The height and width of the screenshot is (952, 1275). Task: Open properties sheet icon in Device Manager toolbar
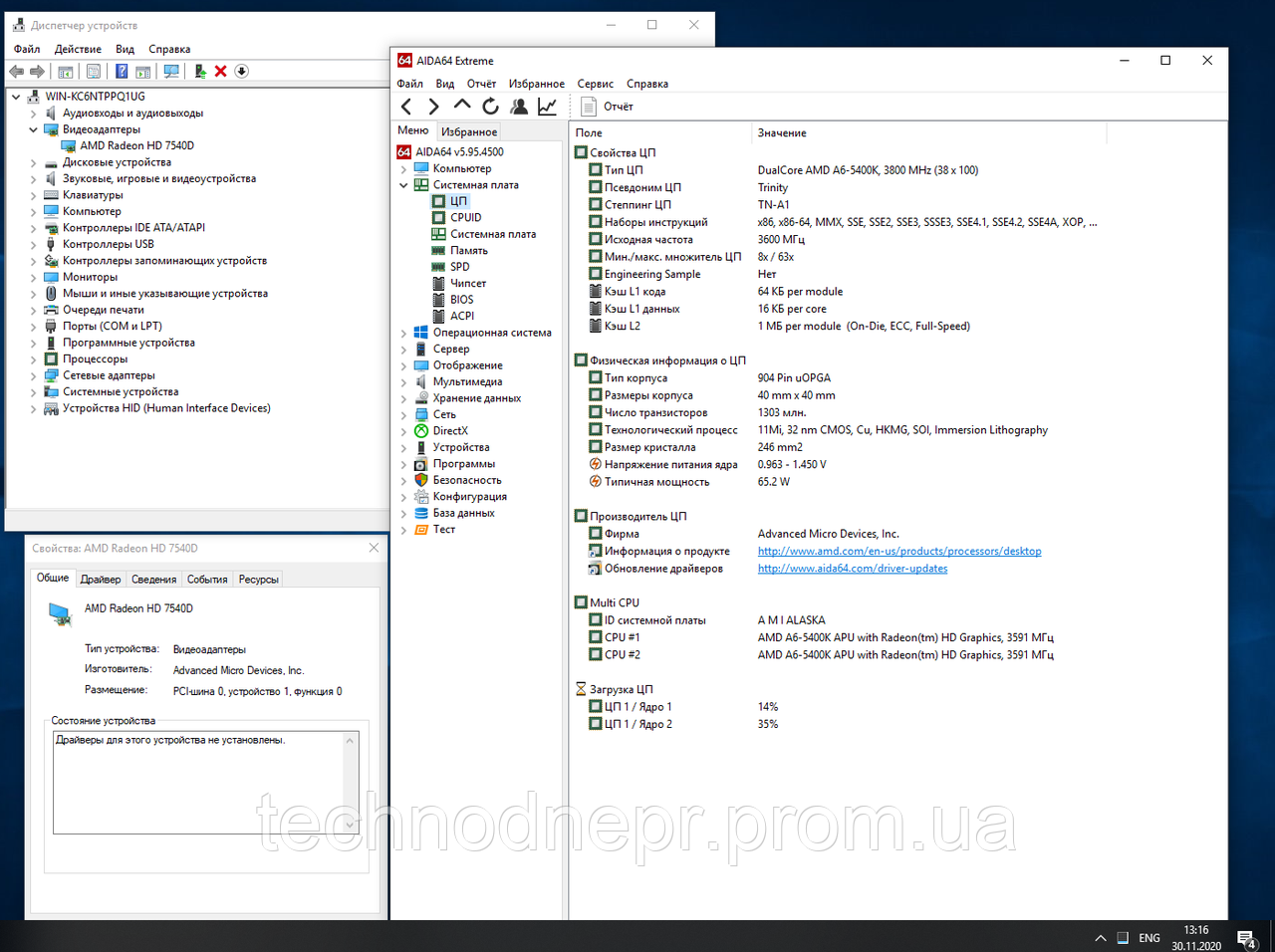click(x=94, y=72)
